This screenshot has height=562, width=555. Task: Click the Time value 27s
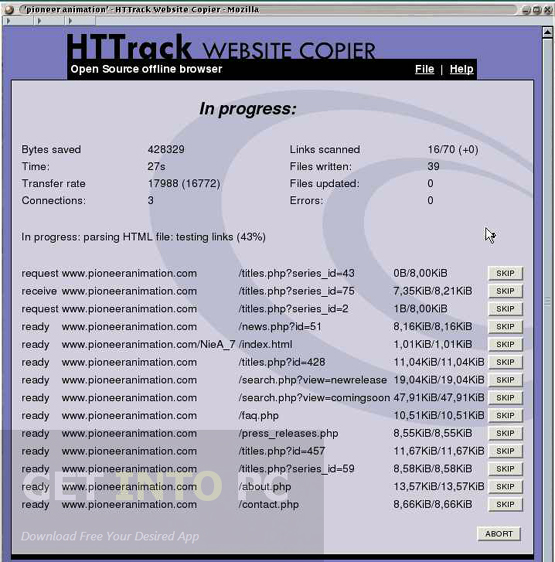click(x=156, y=166)
